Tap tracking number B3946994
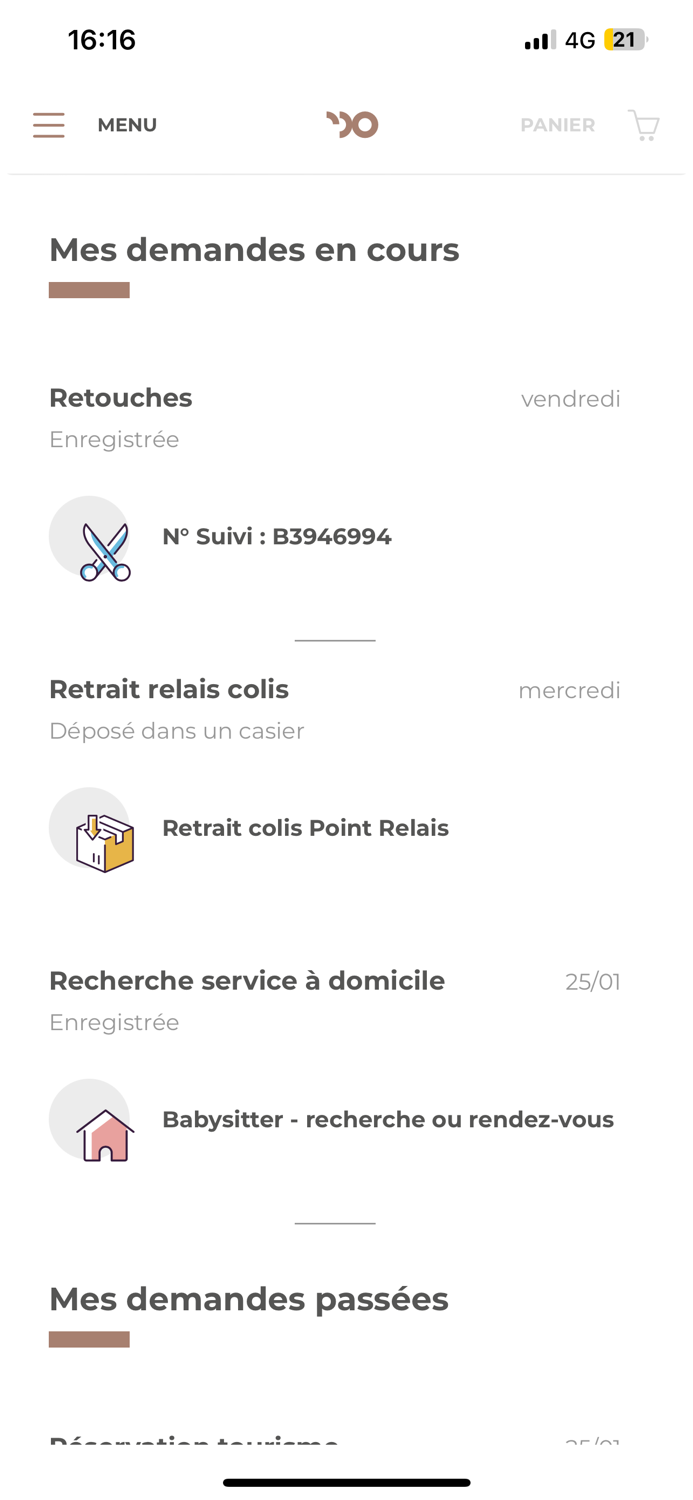 click(x=277, y=537)
